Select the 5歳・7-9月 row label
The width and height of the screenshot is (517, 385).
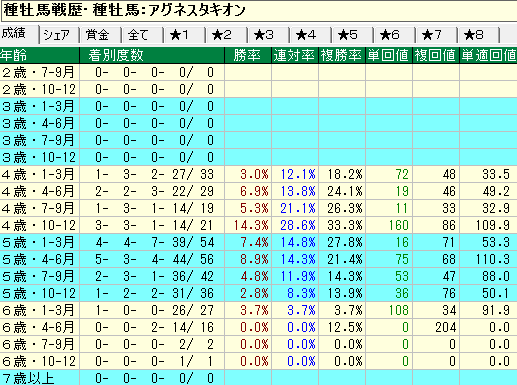(x=39, y=276)
